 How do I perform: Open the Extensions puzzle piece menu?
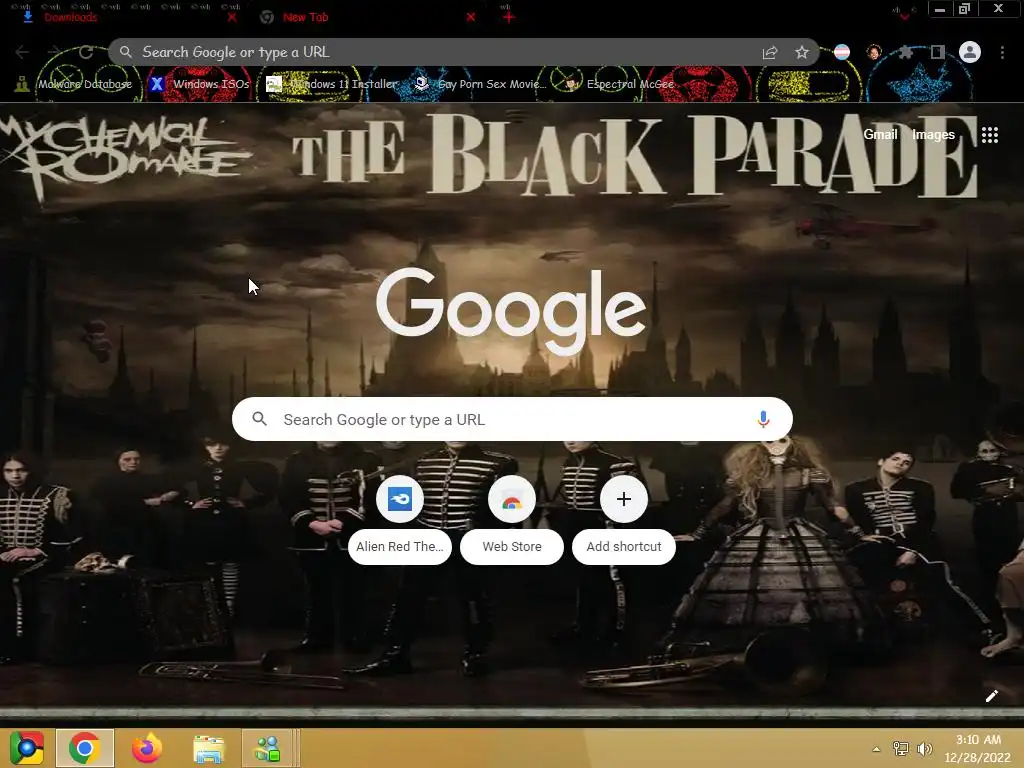[x=906, y=52]
